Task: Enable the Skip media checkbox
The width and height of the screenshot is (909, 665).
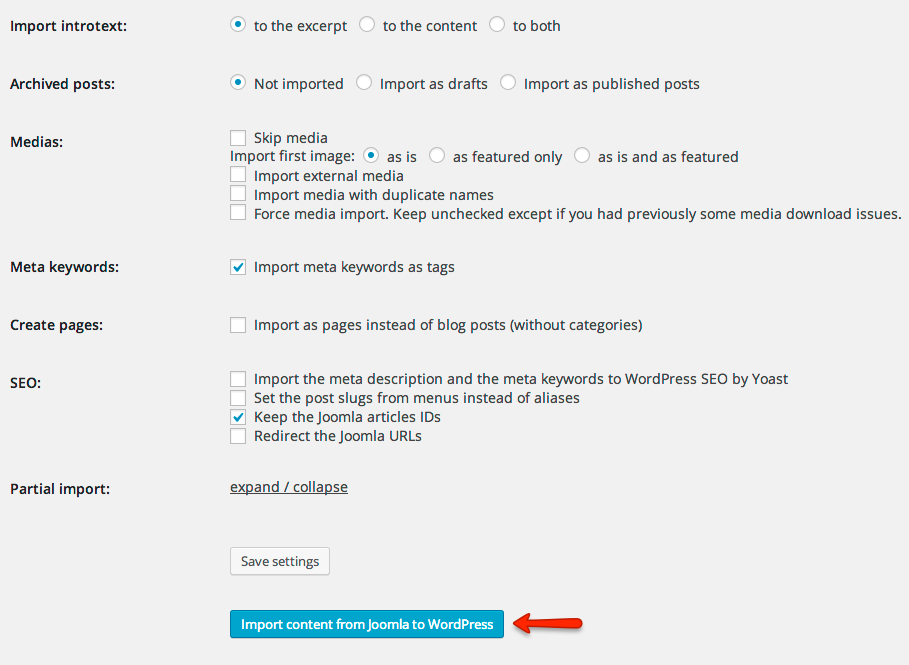Action: pyautogui.click(x=238, y=137)
